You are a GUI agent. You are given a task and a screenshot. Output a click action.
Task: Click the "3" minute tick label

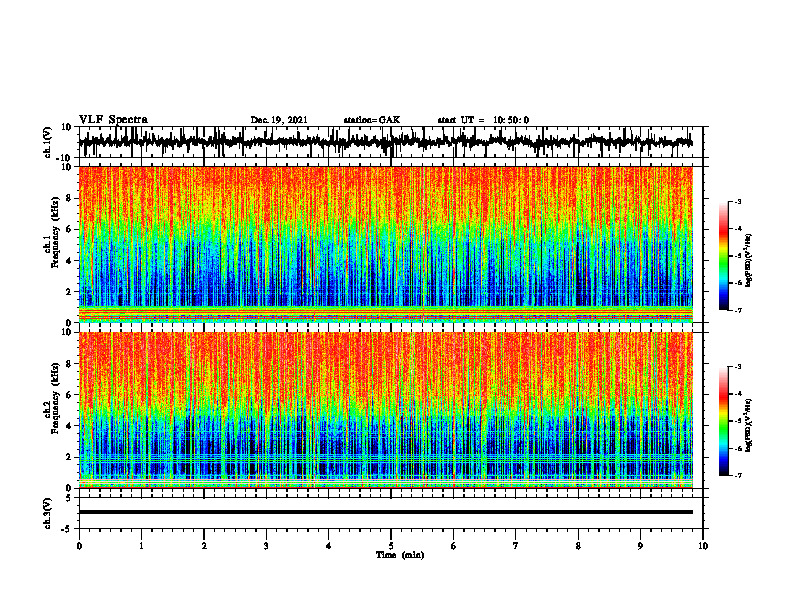[x=266, y=546]
